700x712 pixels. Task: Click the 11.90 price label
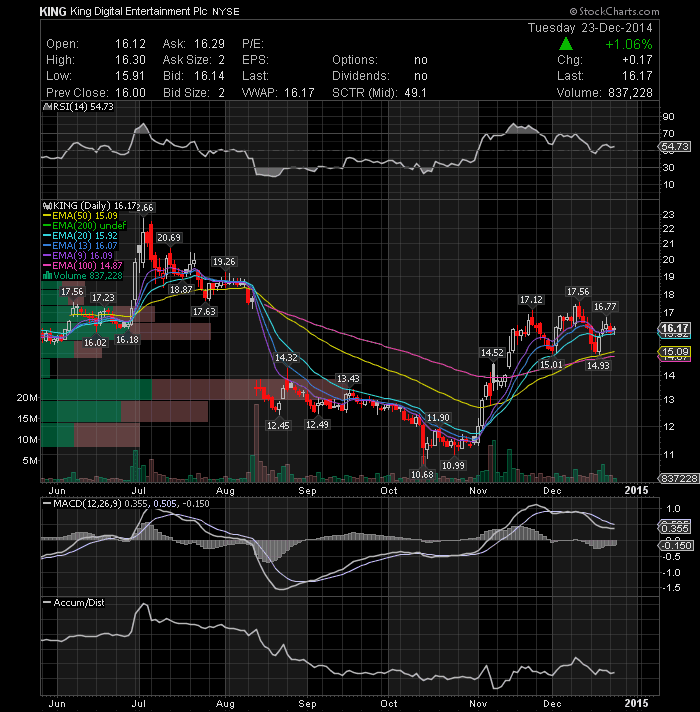click(438, 418)
